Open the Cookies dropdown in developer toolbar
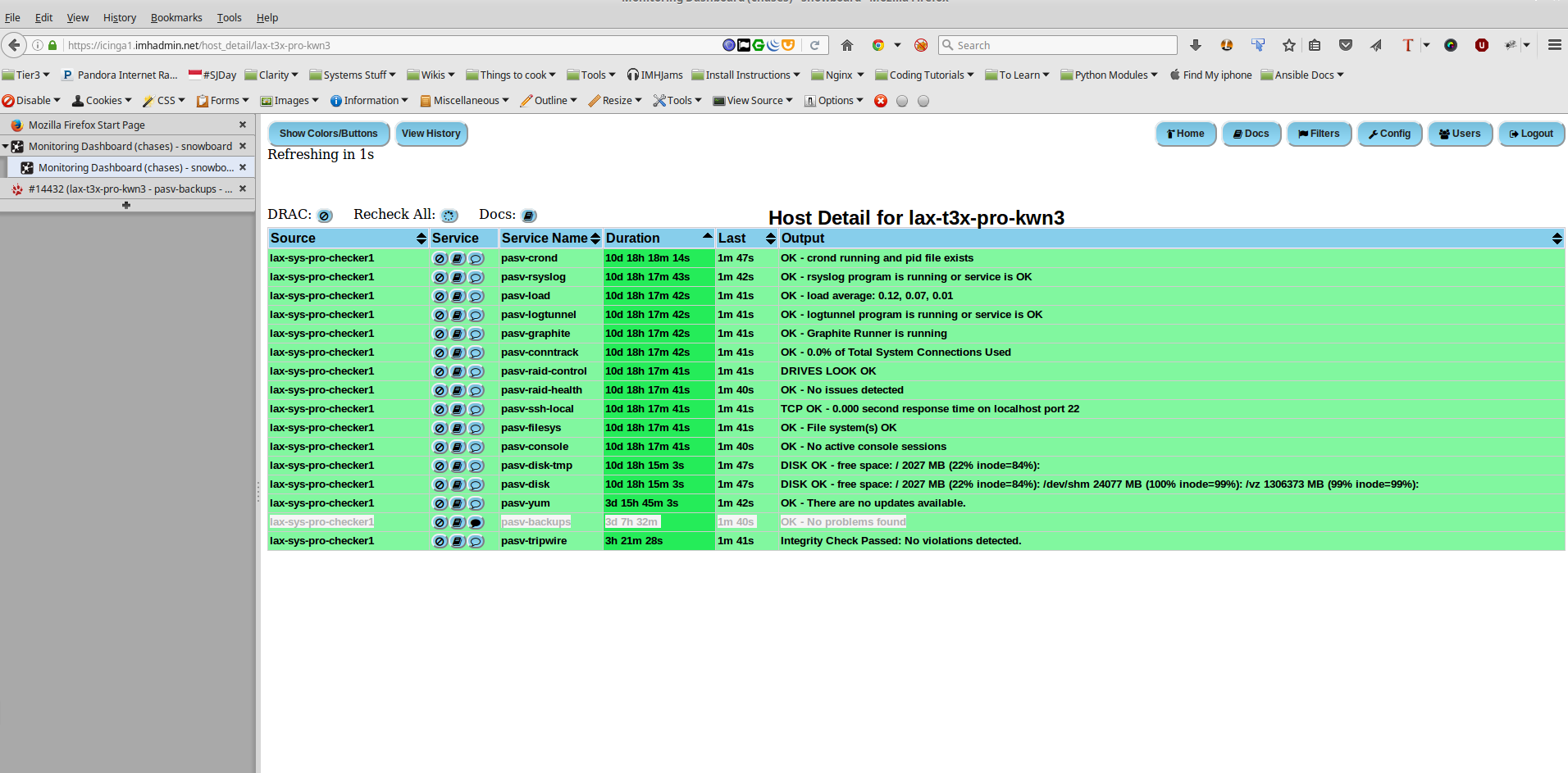The width and height of the screenshot is (1568, 773). 103,101
